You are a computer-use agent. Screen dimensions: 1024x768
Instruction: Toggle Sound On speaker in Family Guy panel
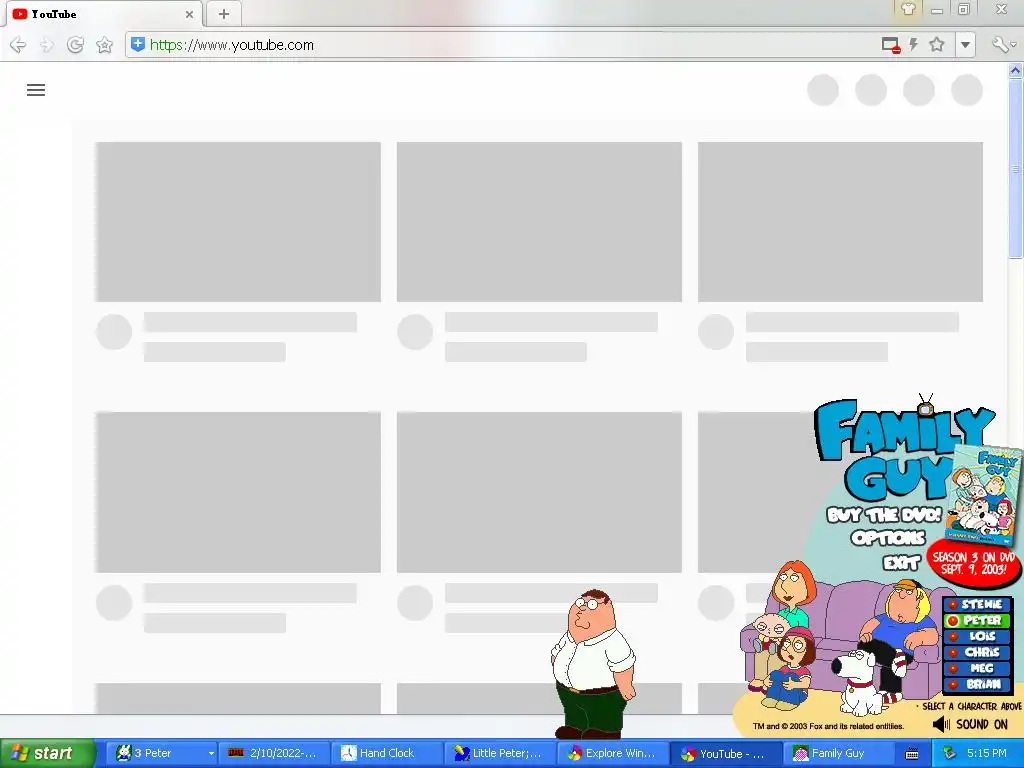click(x=970, y=724)
